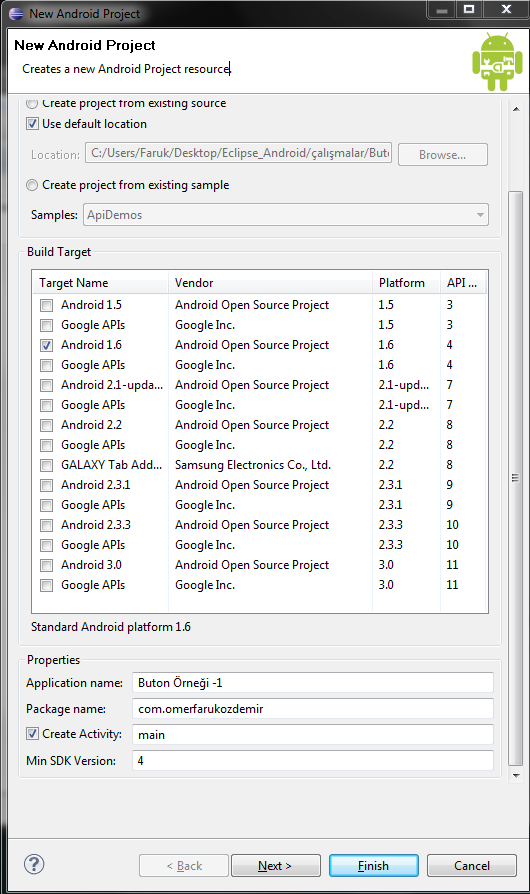This screenshot has width=530, height=894.
Task: Click the Location path field
Action: pos(238,153)
